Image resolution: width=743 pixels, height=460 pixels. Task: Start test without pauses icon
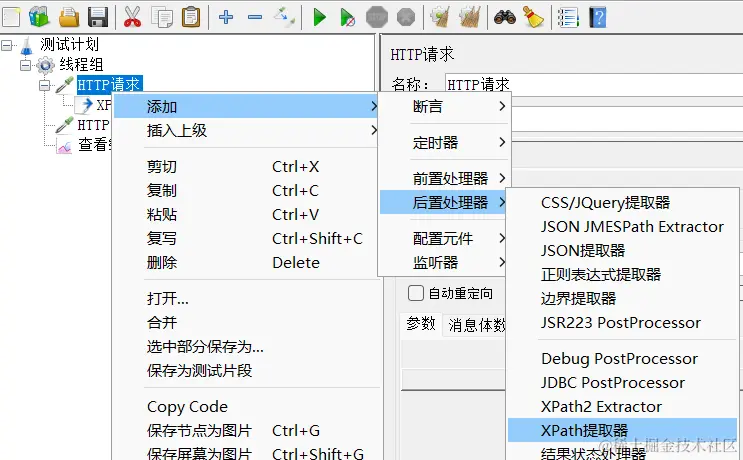348,18
